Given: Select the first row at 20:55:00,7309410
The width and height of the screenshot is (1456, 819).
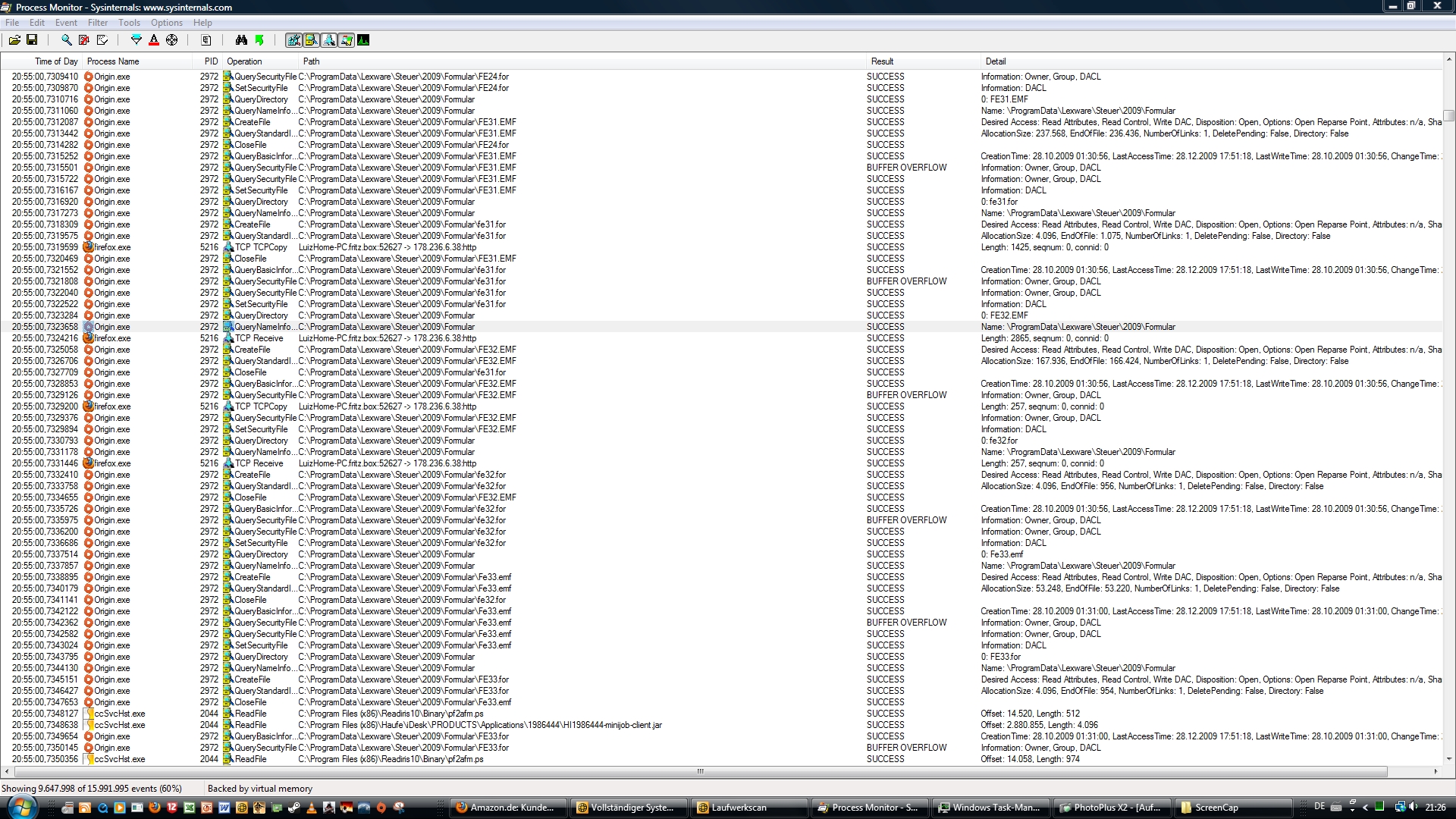Looking at the screenshot, I should [721, 77].
